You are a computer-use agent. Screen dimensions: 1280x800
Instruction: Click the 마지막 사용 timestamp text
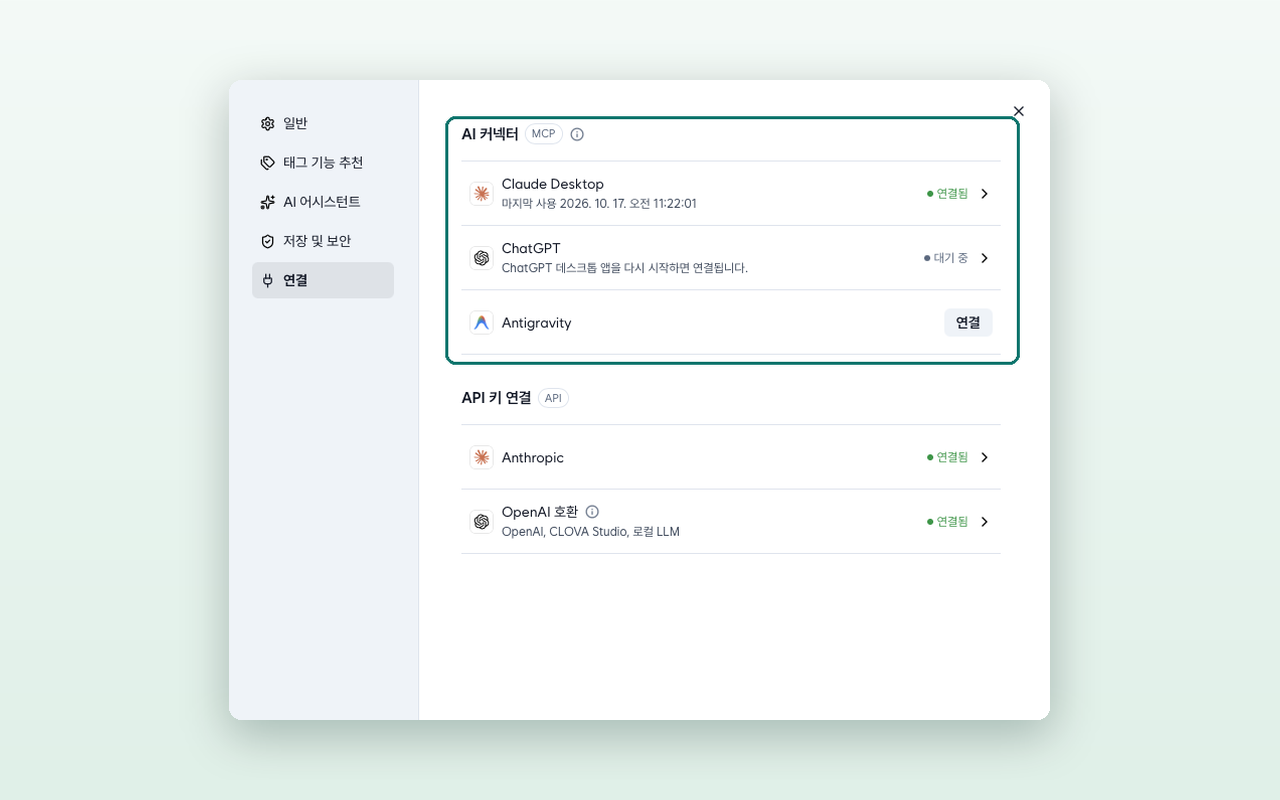pos(599,203)
